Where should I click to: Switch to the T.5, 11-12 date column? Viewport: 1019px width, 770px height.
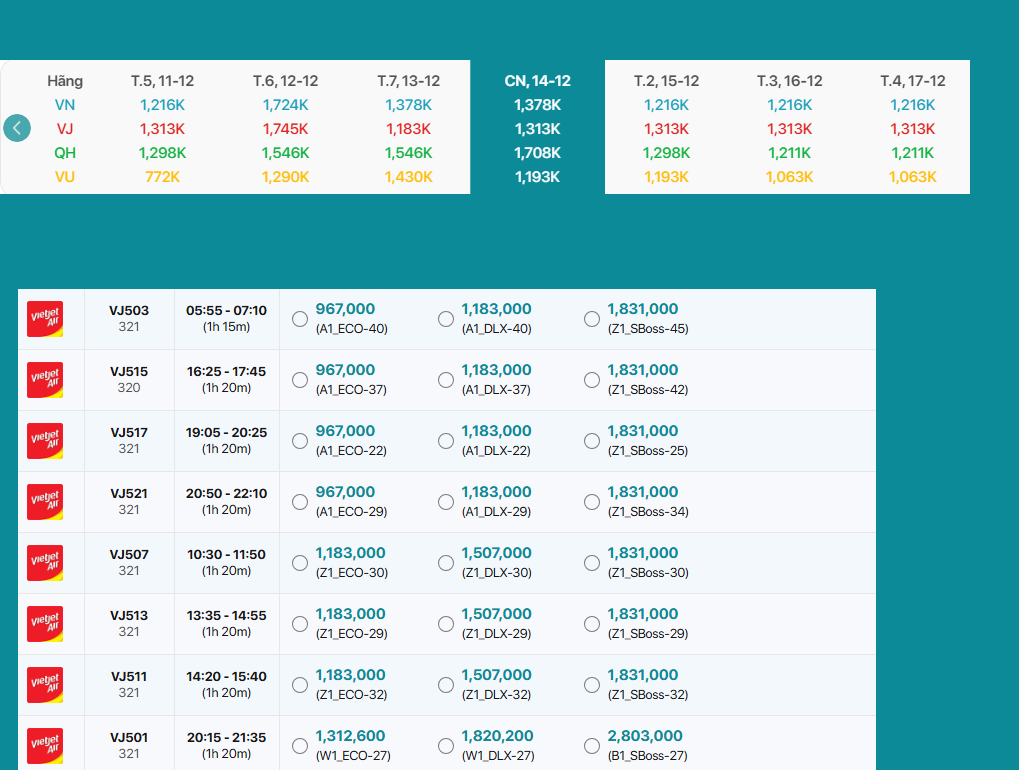(162, 81)
